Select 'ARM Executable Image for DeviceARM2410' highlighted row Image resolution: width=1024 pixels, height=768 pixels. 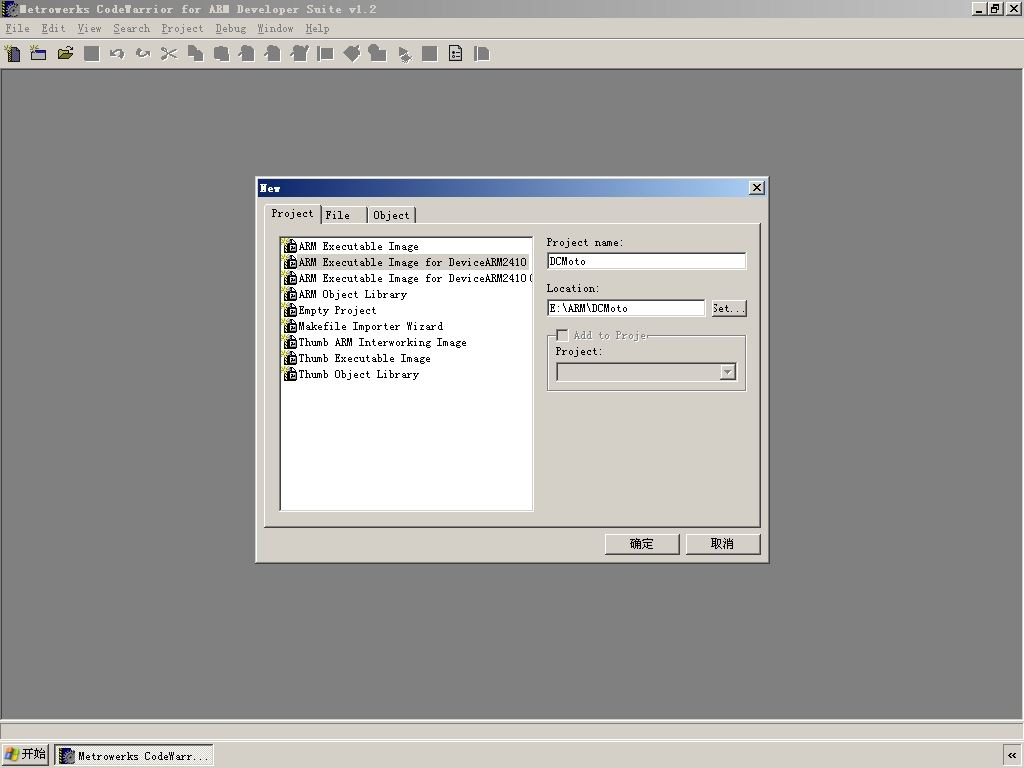(x=405, y=263)
